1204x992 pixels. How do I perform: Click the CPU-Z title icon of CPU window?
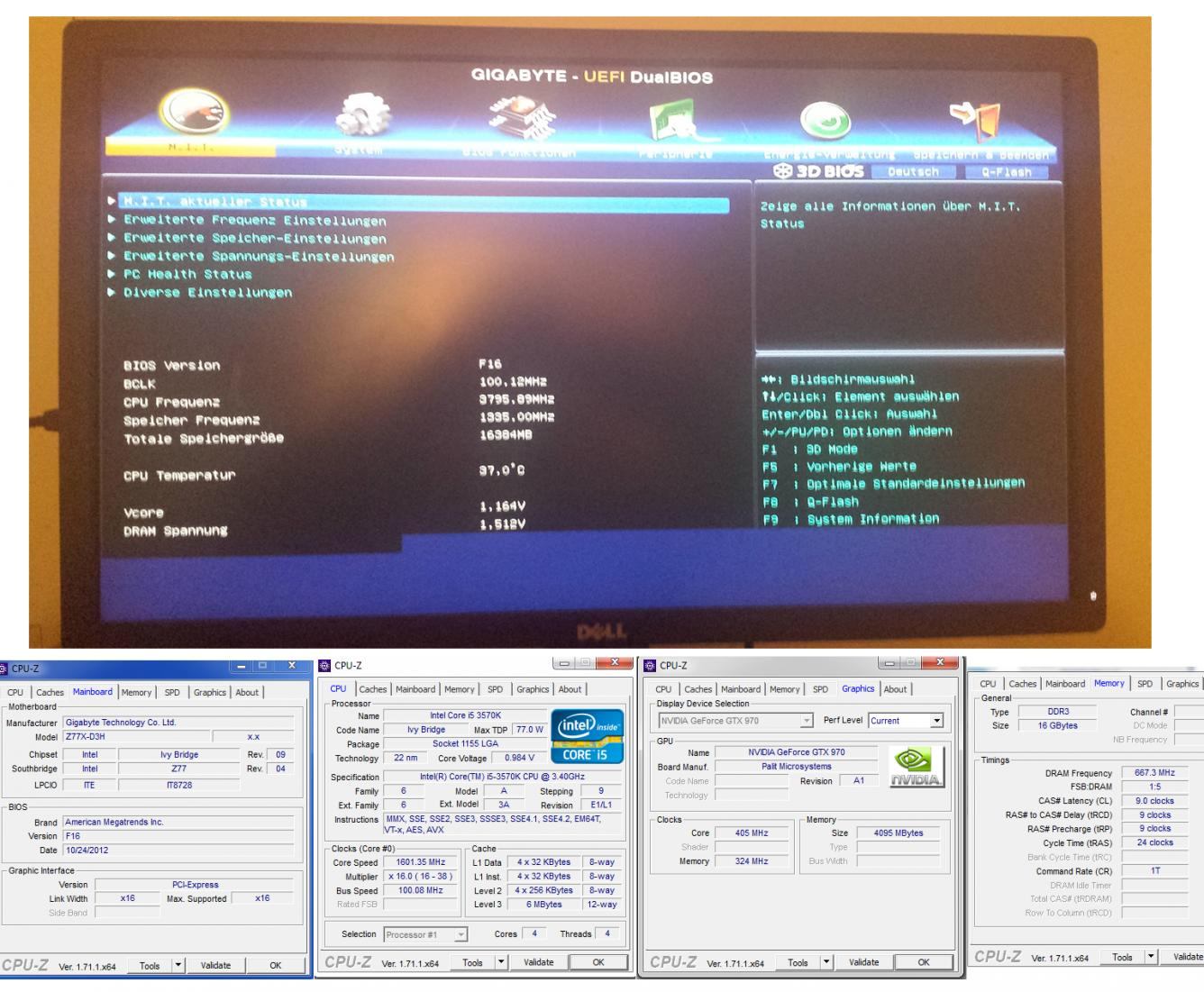[x=324, y=666]
